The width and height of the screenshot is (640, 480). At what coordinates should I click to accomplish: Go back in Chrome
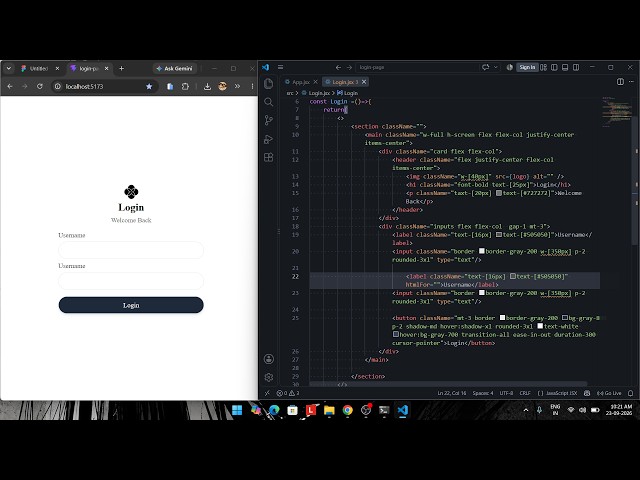click(x=10, y=87)
